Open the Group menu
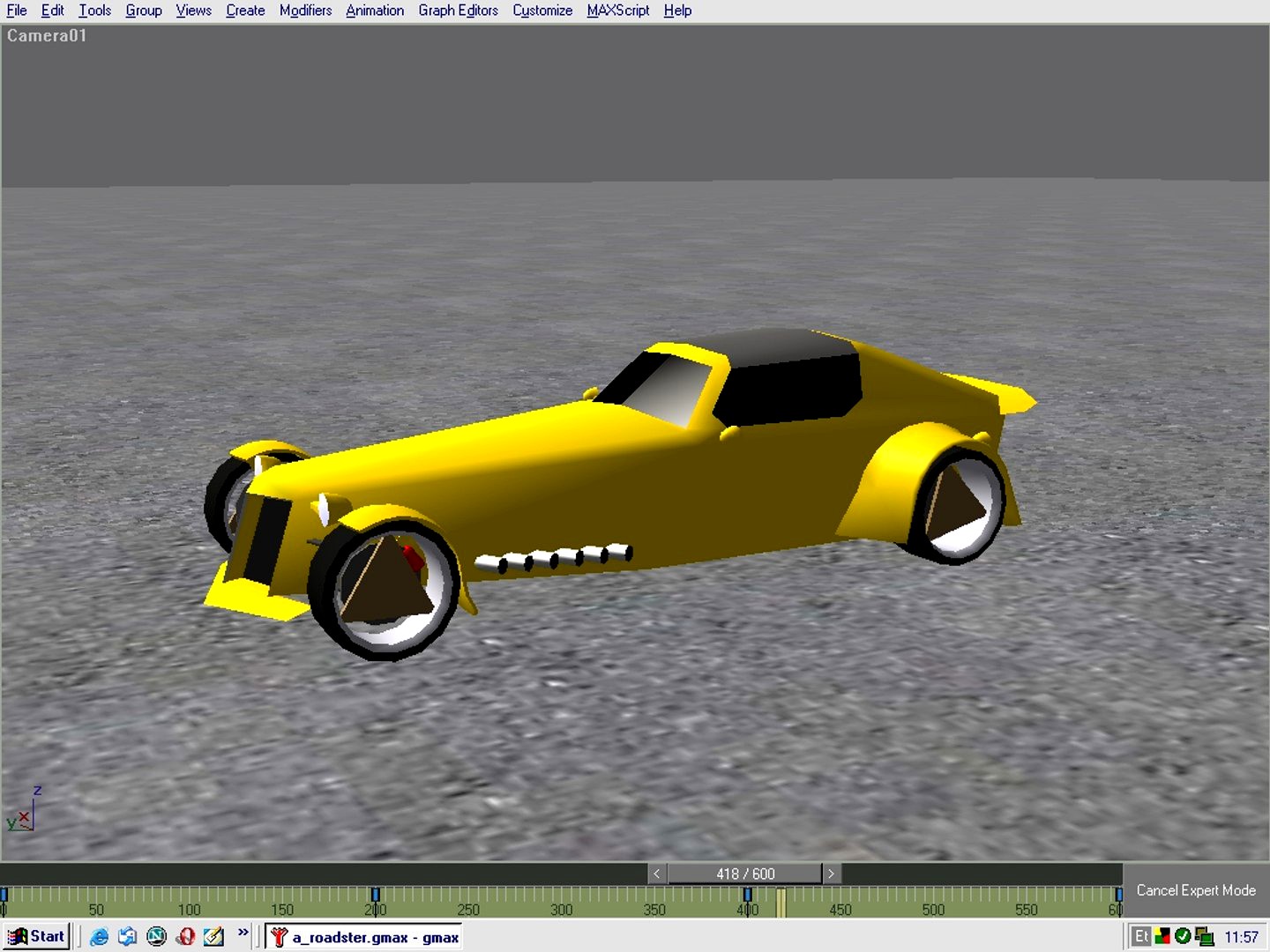The image size is (1270, 952). [x=144, y=11]
